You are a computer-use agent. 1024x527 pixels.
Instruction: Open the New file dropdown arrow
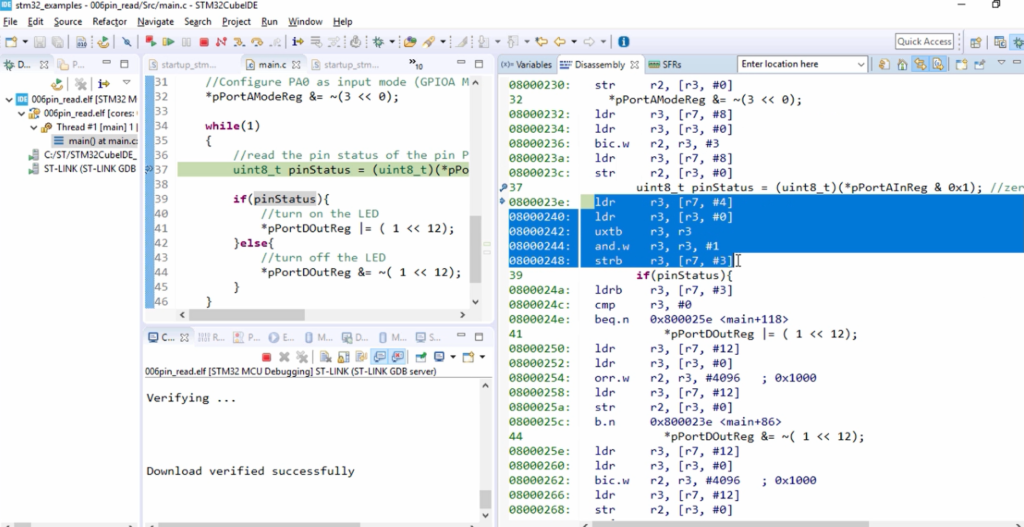(x=25, y=42)
